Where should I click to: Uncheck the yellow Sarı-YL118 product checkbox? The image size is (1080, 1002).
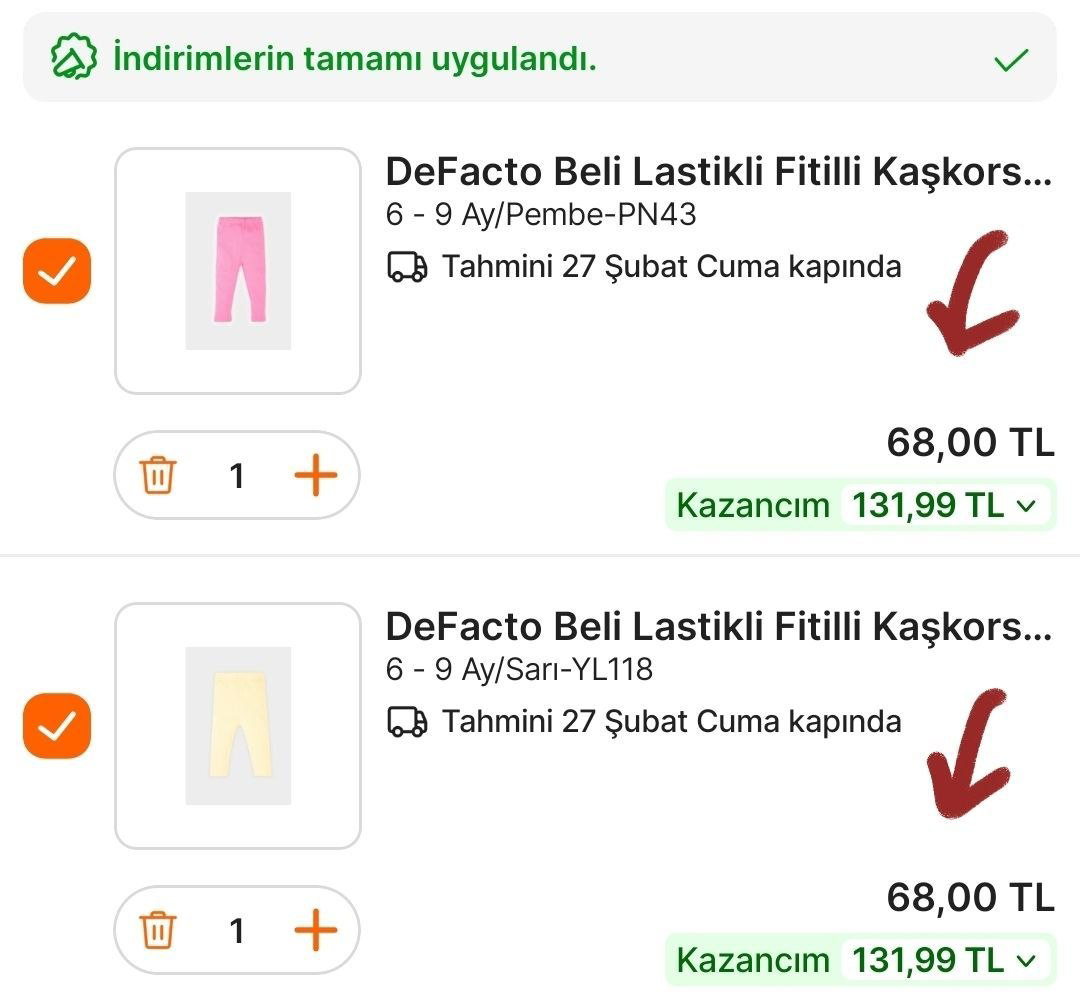pos(57,725)
